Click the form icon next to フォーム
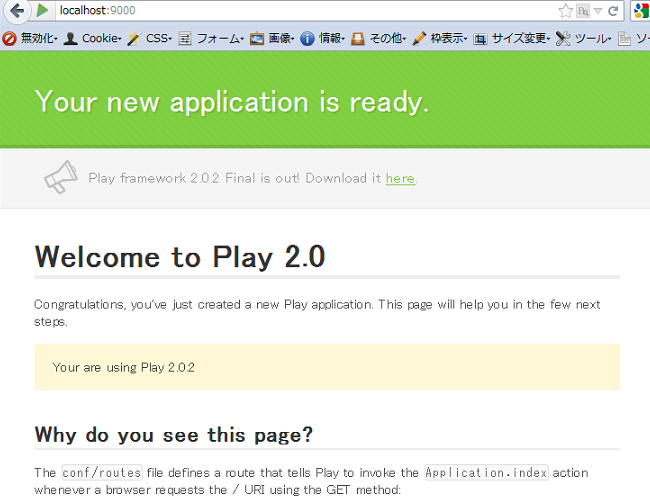 185,39
